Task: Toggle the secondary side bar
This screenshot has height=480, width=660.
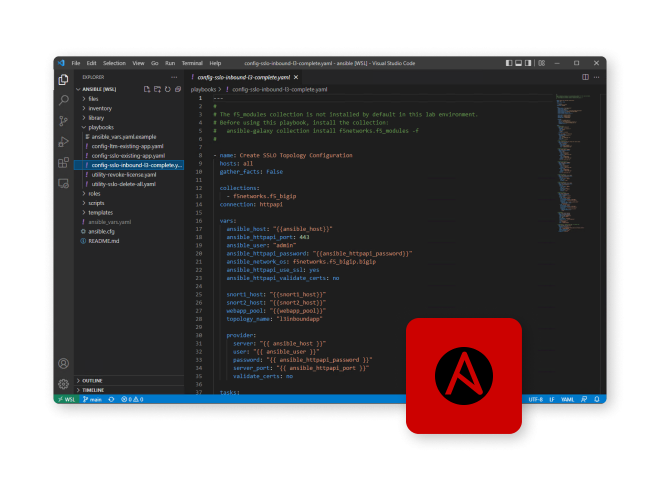Action: (x=528, y=63)
